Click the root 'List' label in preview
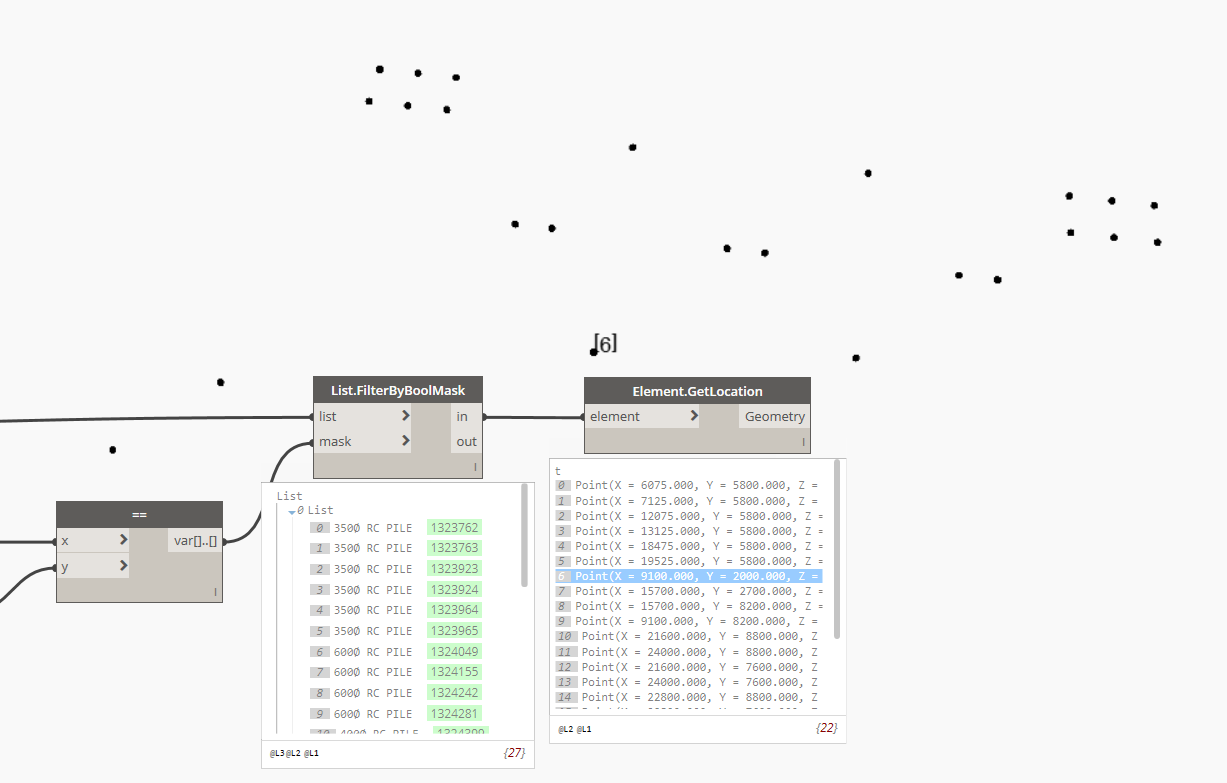This screenshot has height=783, width=1227. click(x=290, y=496)
